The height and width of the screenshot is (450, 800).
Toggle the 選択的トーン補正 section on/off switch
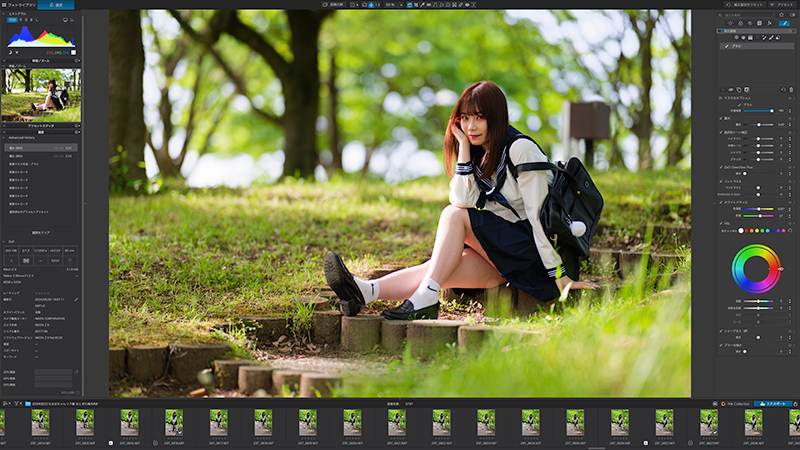(x=790, y=132)
